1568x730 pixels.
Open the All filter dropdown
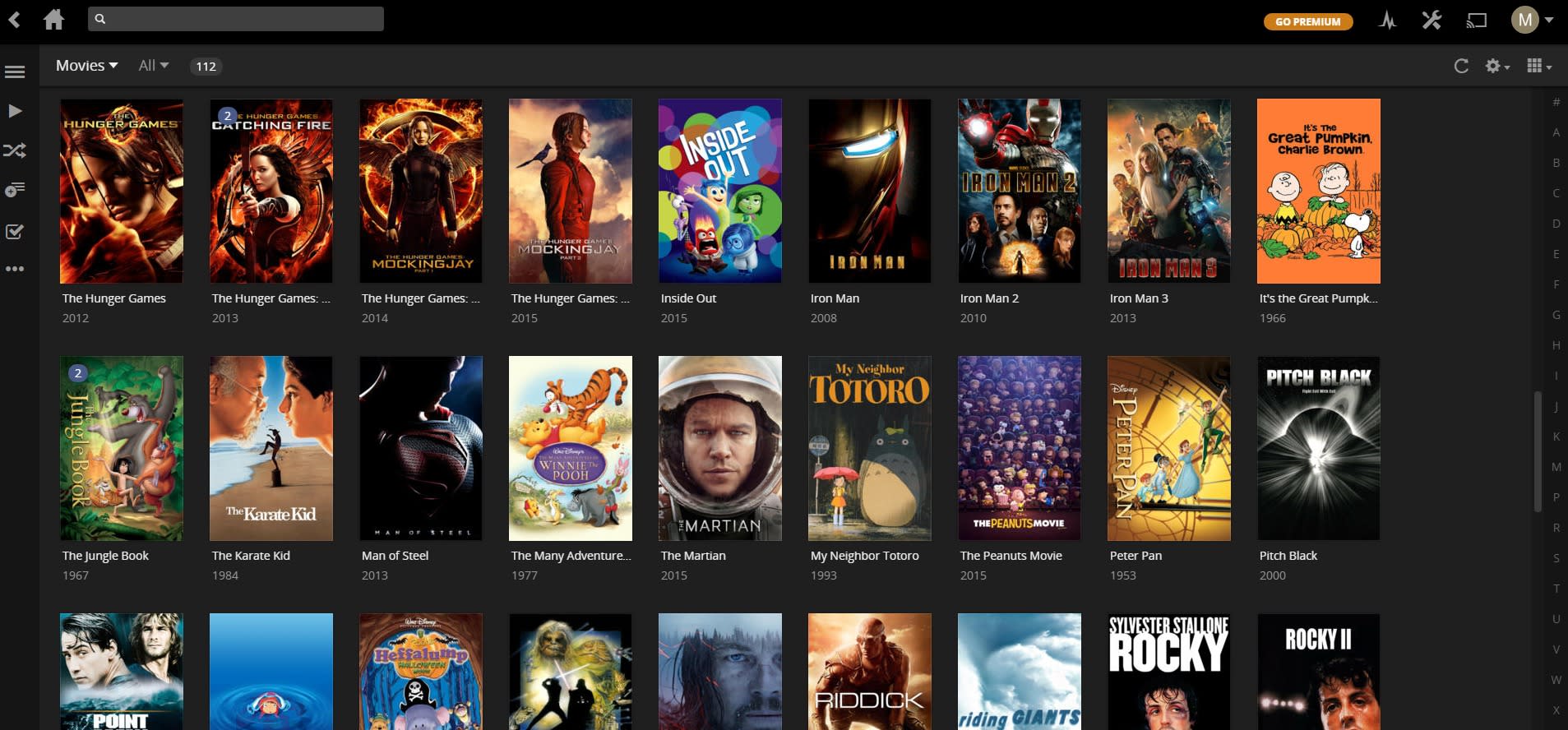154,66
